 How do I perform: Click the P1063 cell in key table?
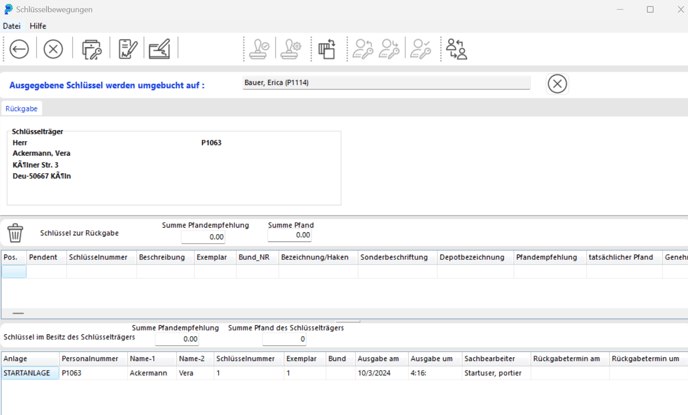93,373
